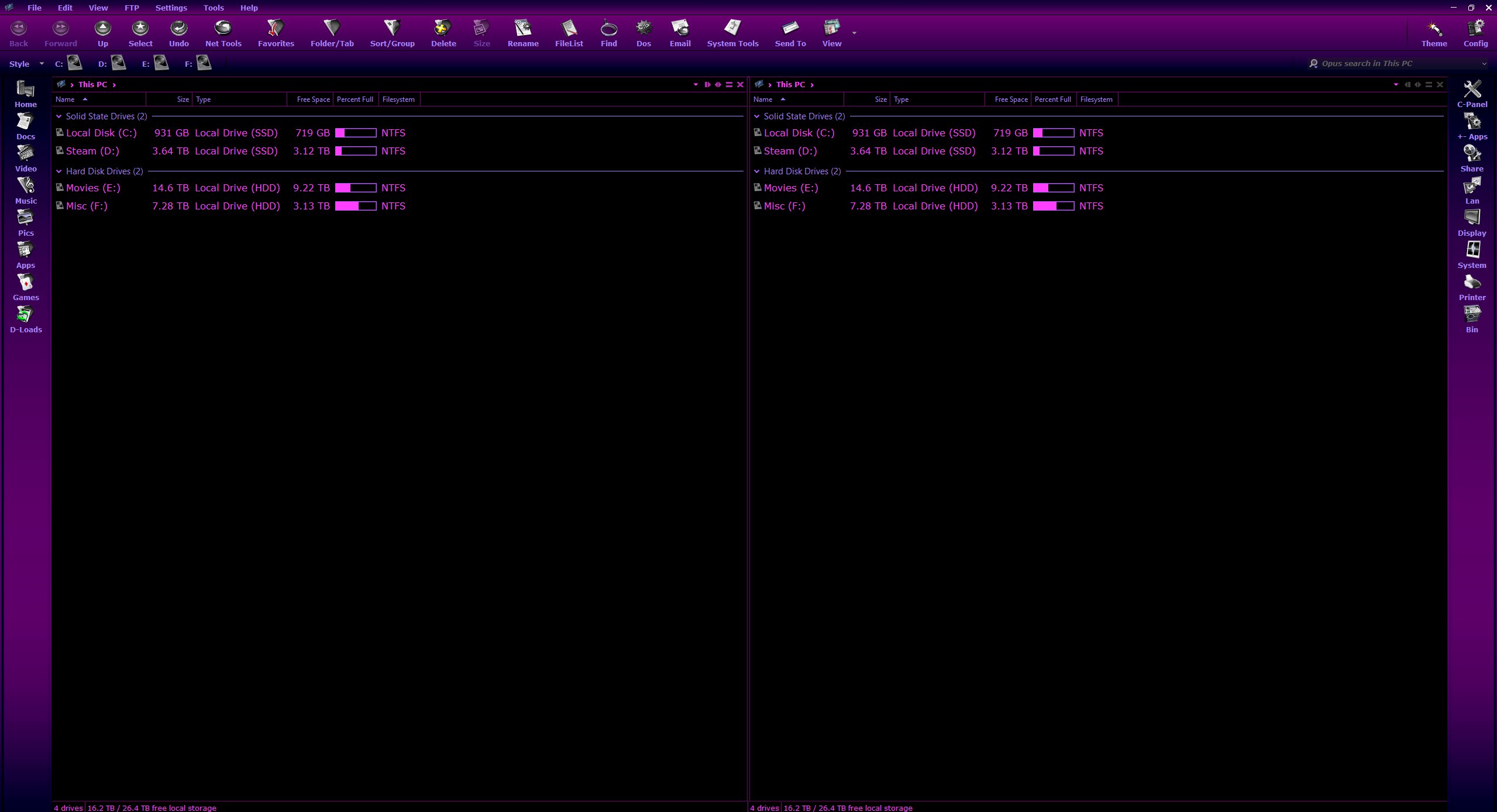Open the FTP menu
1497x812 pixels.
132,8
